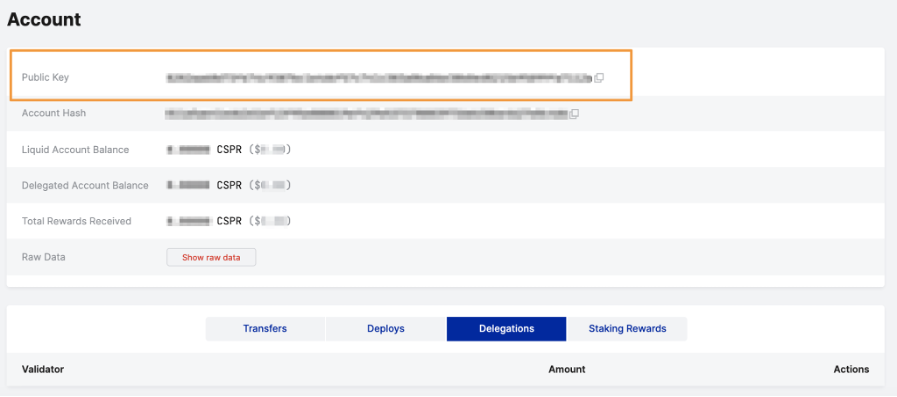This screenshot has width=897, height=397.
Task: Select the Delegations tab
Action: pos(506,329)
